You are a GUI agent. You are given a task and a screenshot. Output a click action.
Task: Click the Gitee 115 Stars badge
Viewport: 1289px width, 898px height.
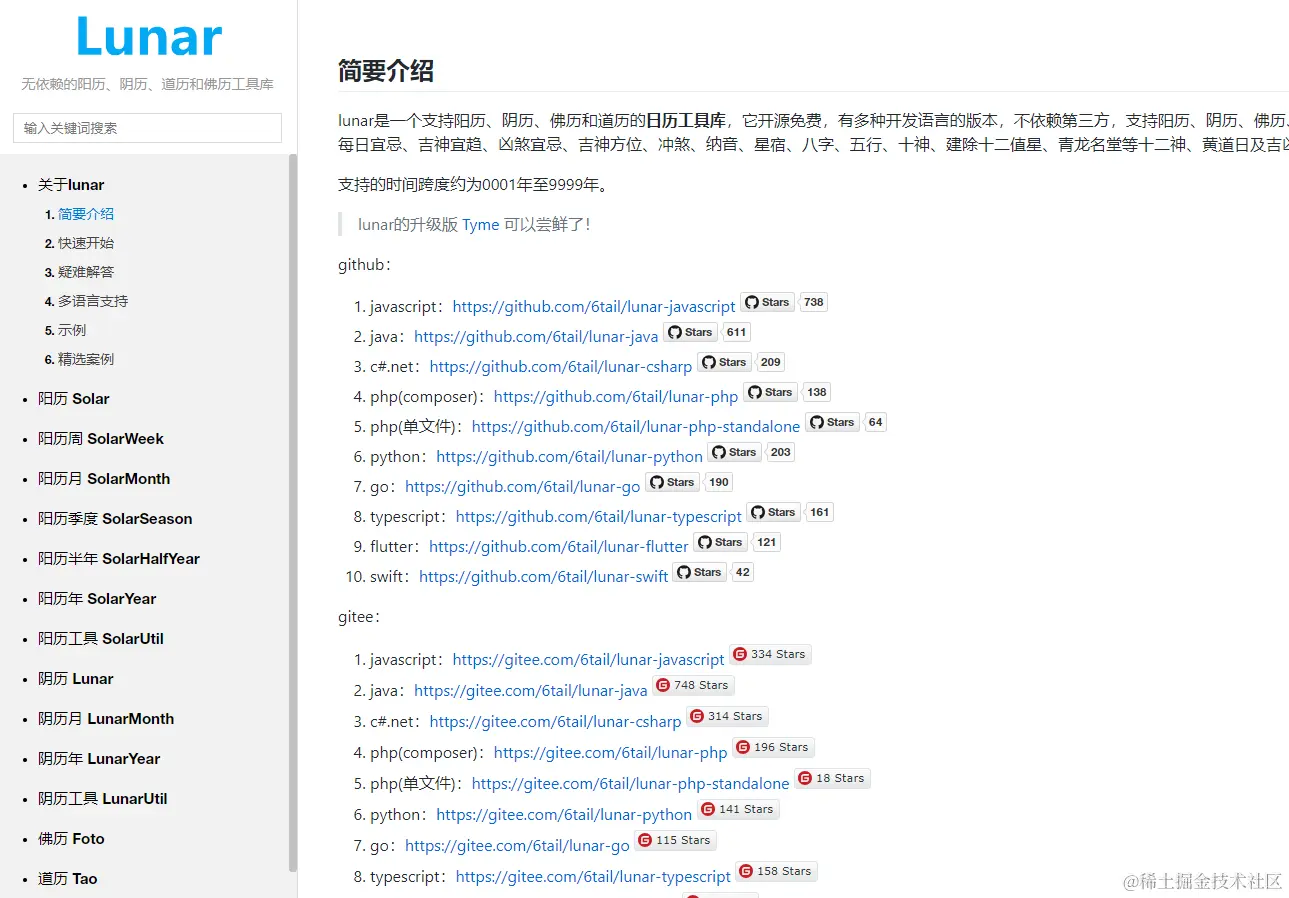point(675,840)
